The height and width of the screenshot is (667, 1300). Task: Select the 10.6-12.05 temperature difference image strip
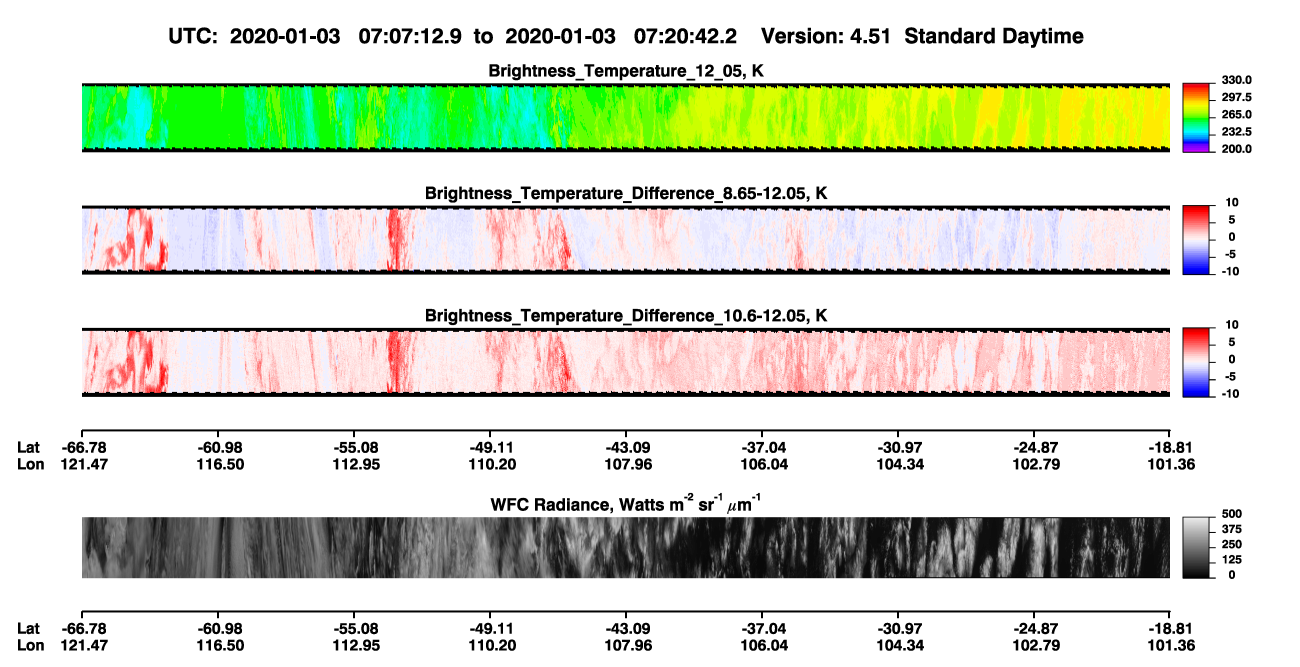(x=625, y=361)
